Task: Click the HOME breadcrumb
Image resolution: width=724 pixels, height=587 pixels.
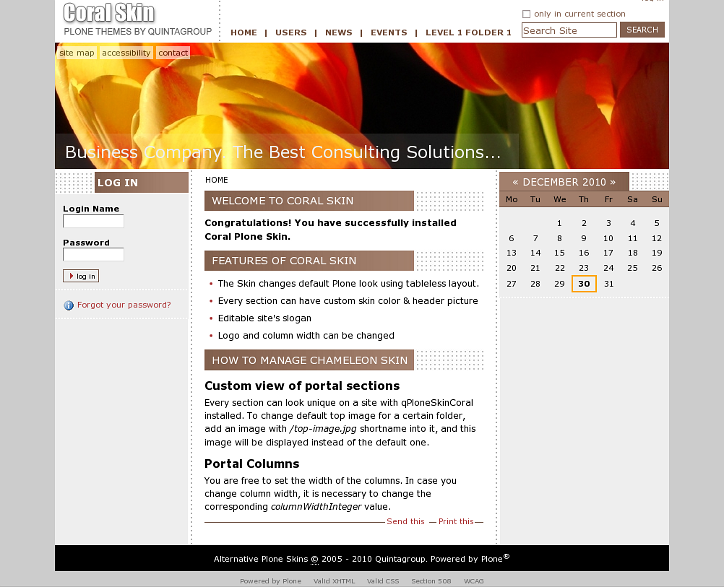Action: [x=217, y=180]
